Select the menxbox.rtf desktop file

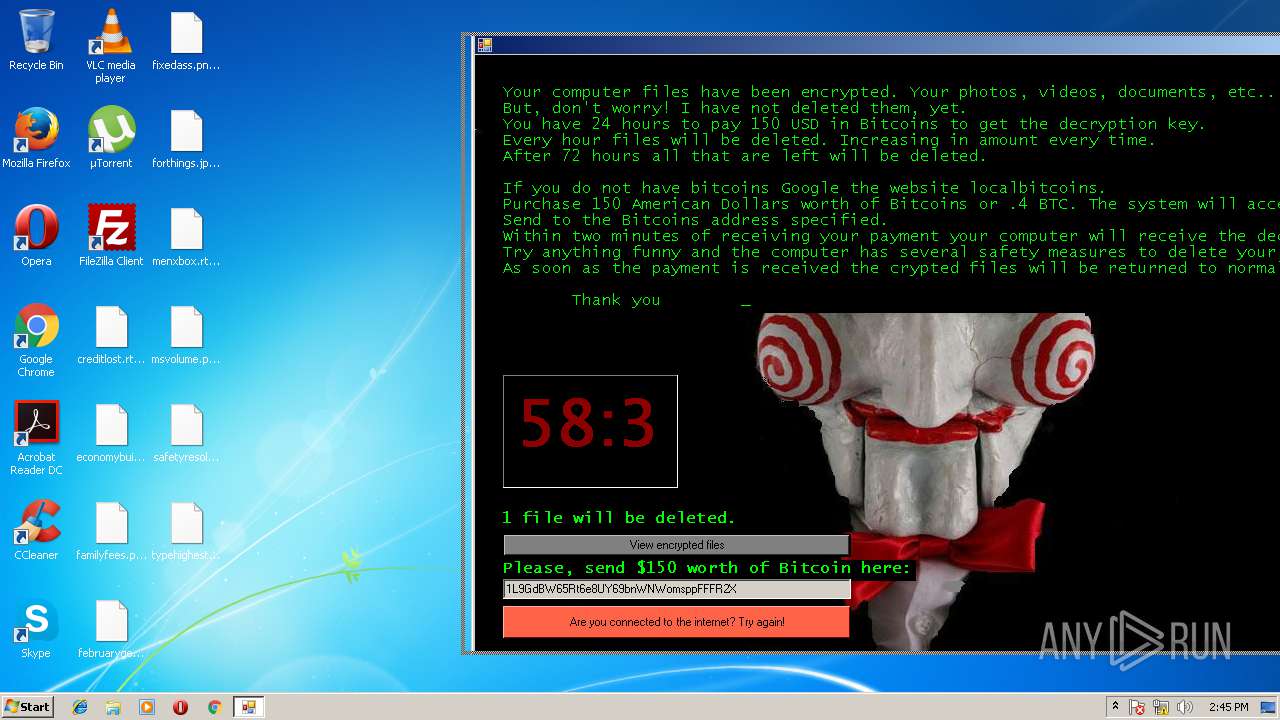click(x=186, y=236)
